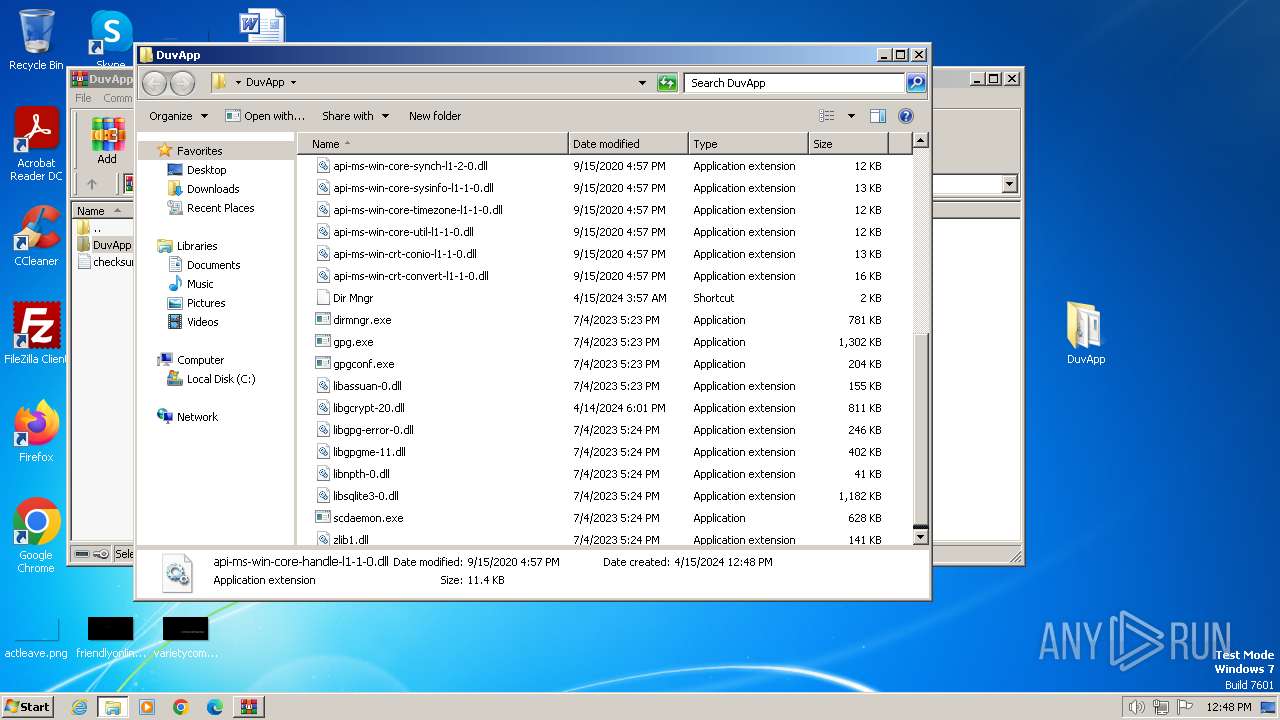
Task: Open the Help question mark icon
Action: click(x=906, y=116)
